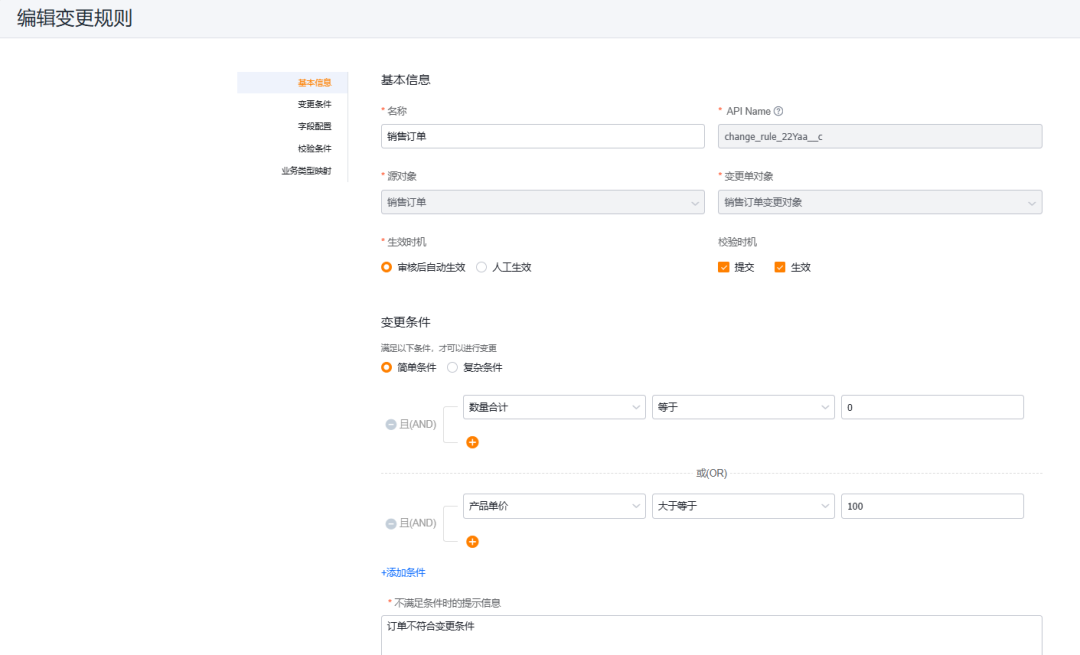This screenshot has height=655, width=1080.
Task: Toggle the 生效 checkbox
Action: (x=780, y=267)
